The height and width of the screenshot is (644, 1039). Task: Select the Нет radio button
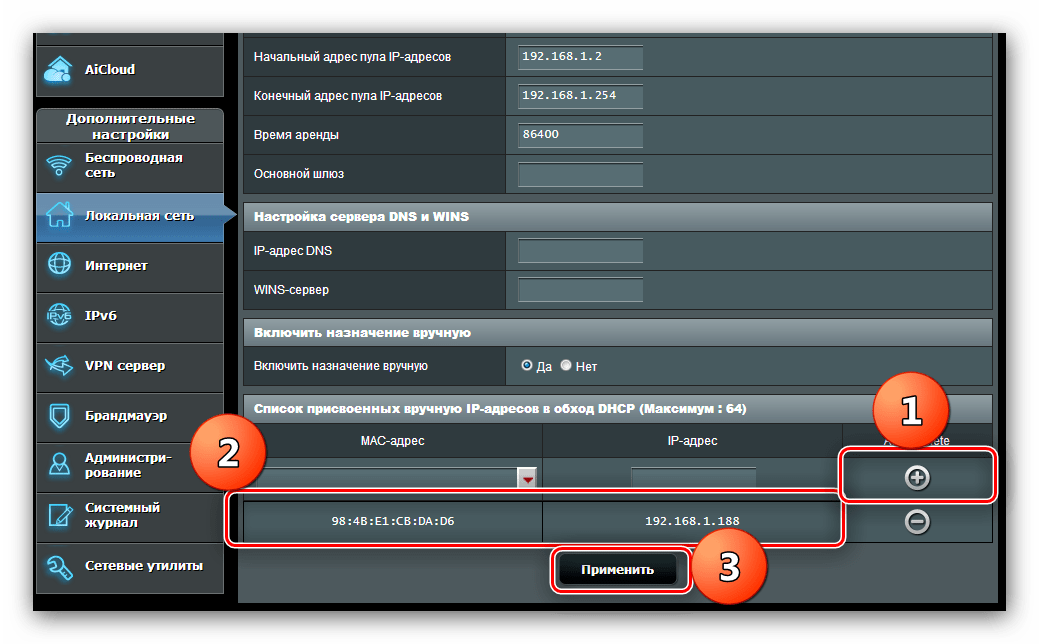(x=566, y=365)
